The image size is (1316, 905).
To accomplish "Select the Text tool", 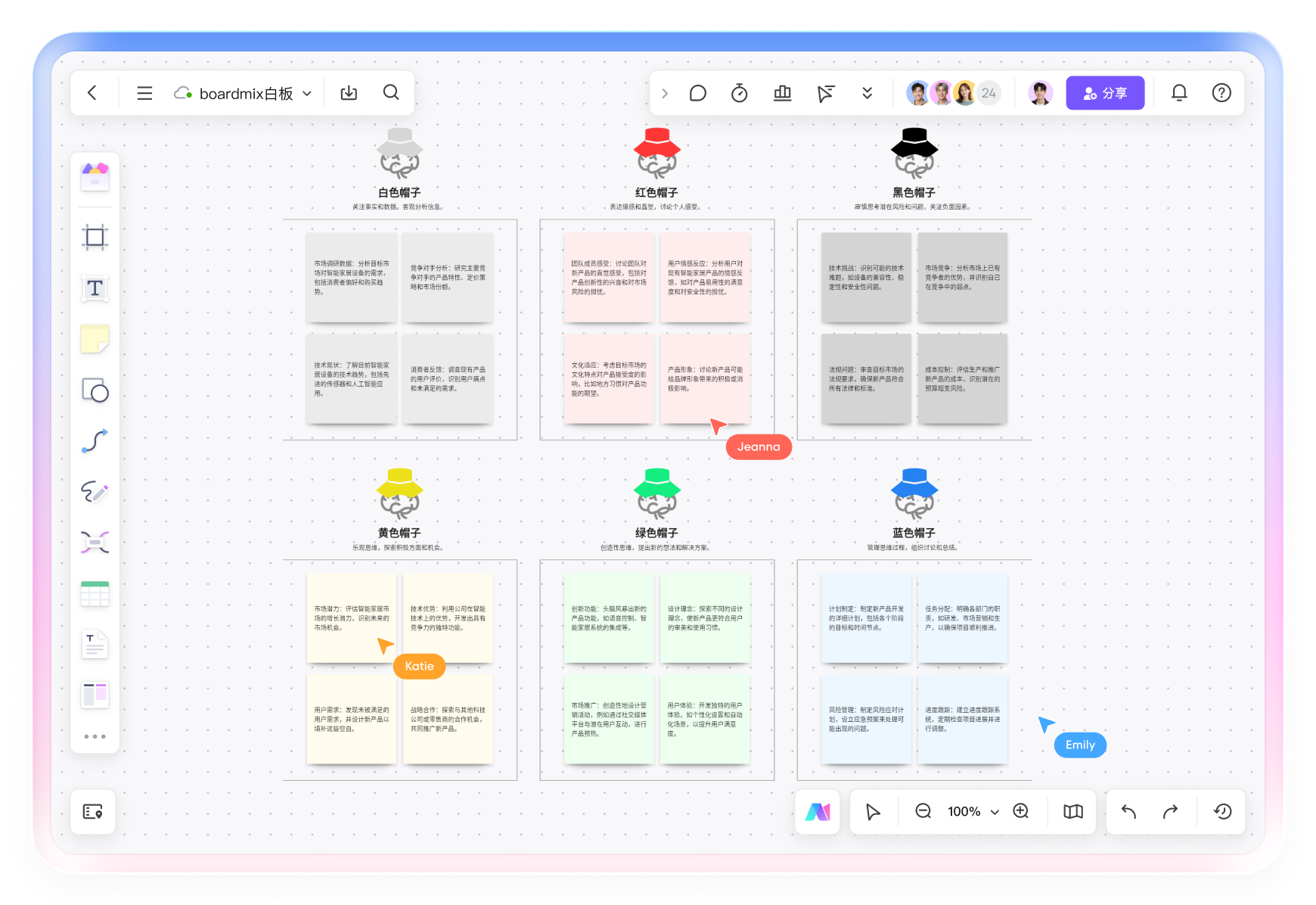I will point(95,288).
